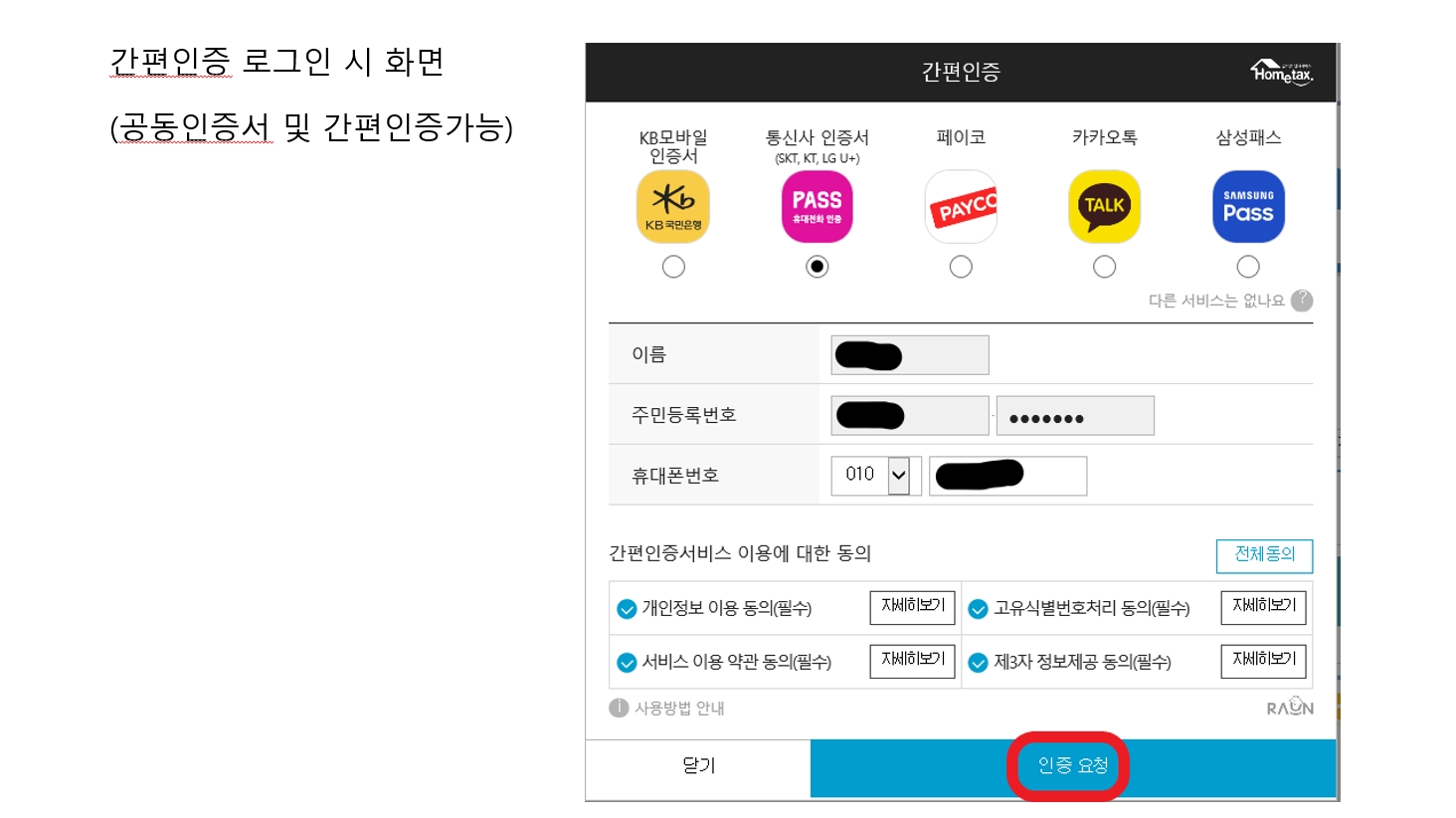Select the radio button under KB모바일 인증서
Screen dimensions: 1456x818
673,267
